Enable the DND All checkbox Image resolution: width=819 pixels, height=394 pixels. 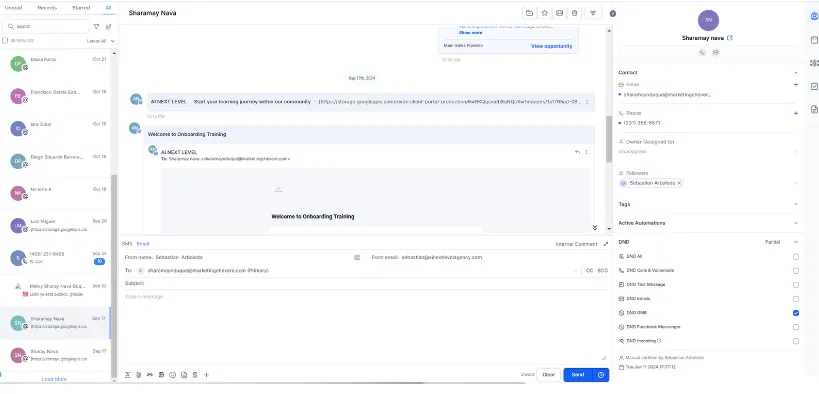pos(795,257)
